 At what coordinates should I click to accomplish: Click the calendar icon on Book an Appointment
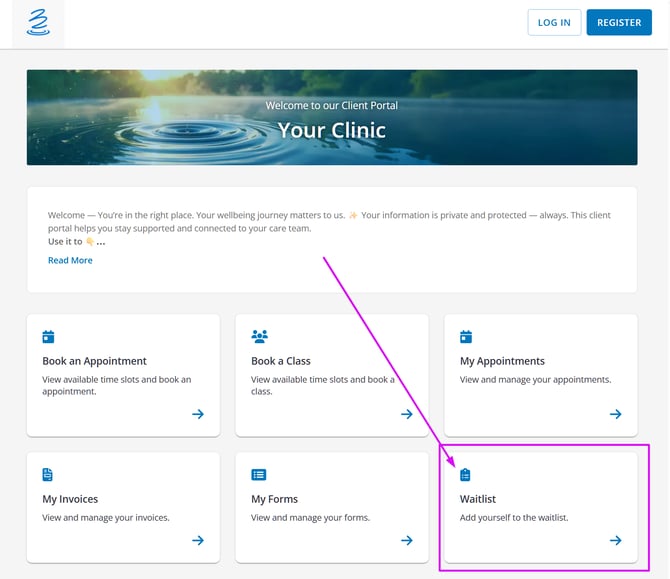tap(48, 337)
